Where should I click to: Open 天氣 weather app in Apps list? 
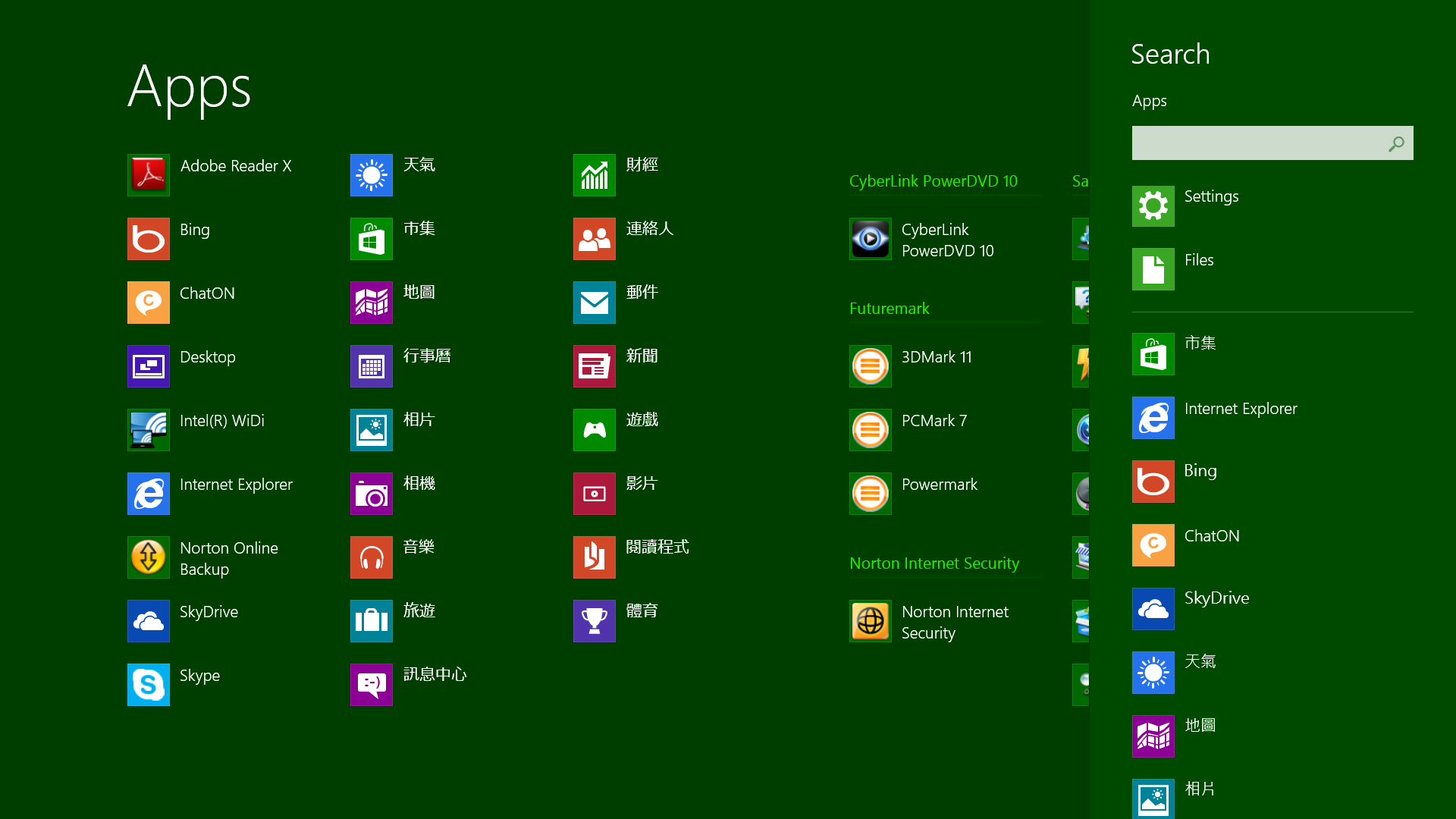pos(371,175)
